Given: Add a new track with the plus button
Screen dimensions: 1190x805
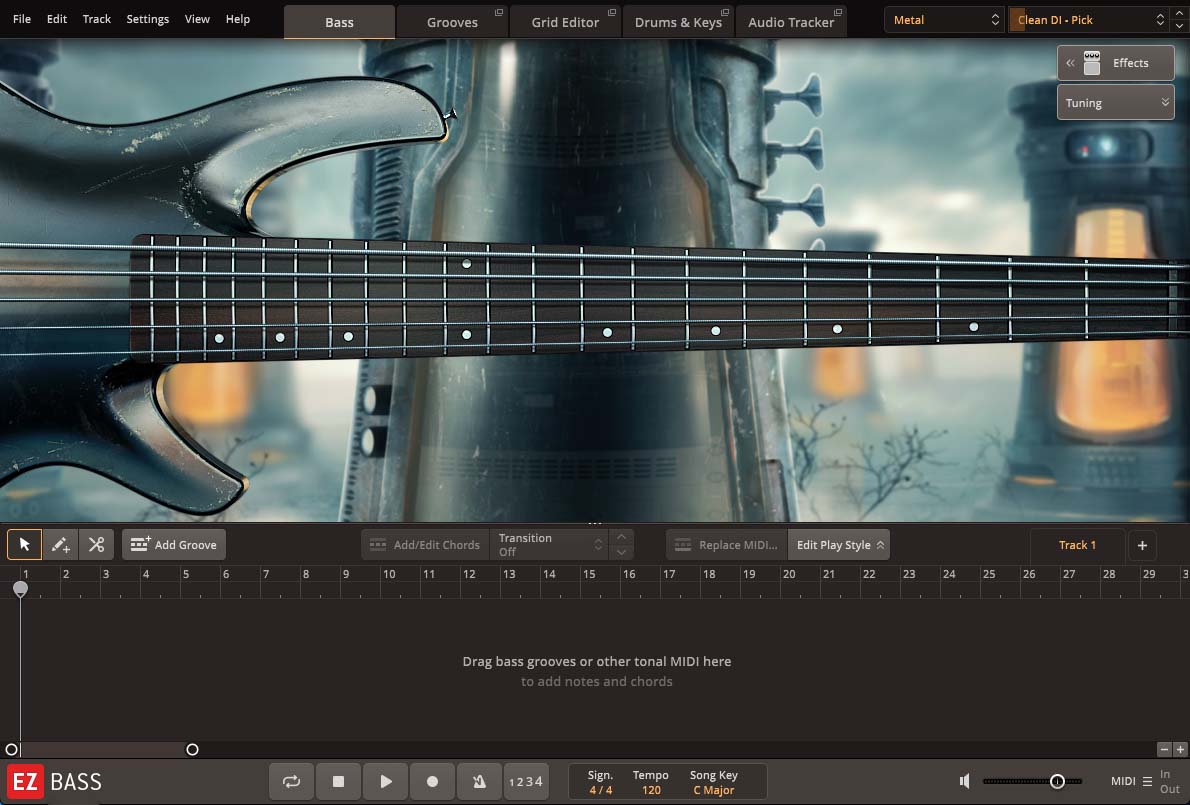Looking at the screenshot, I should coord(1142,544).
